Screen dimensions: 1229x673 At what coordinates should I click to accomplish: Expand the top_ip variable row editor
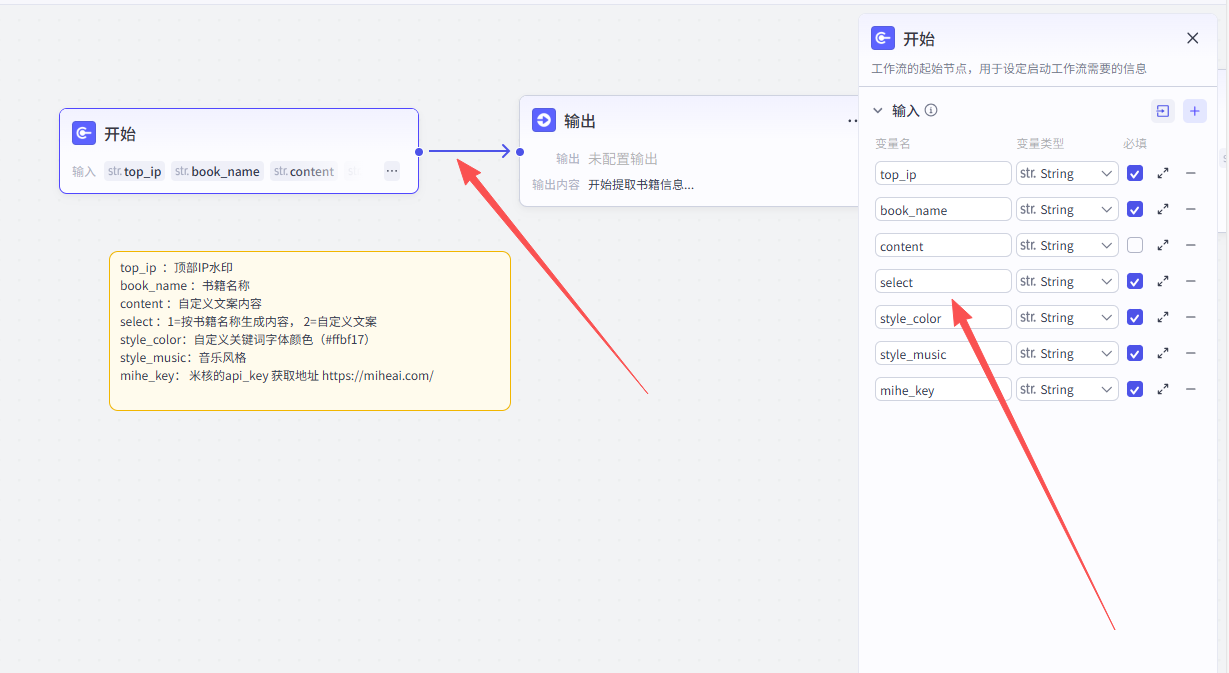coord(1163,174)
